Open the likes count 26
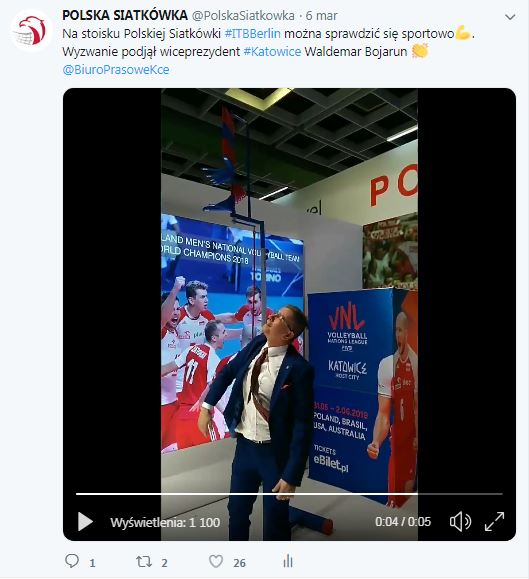The image size is (529, 579). pos(239,563)
